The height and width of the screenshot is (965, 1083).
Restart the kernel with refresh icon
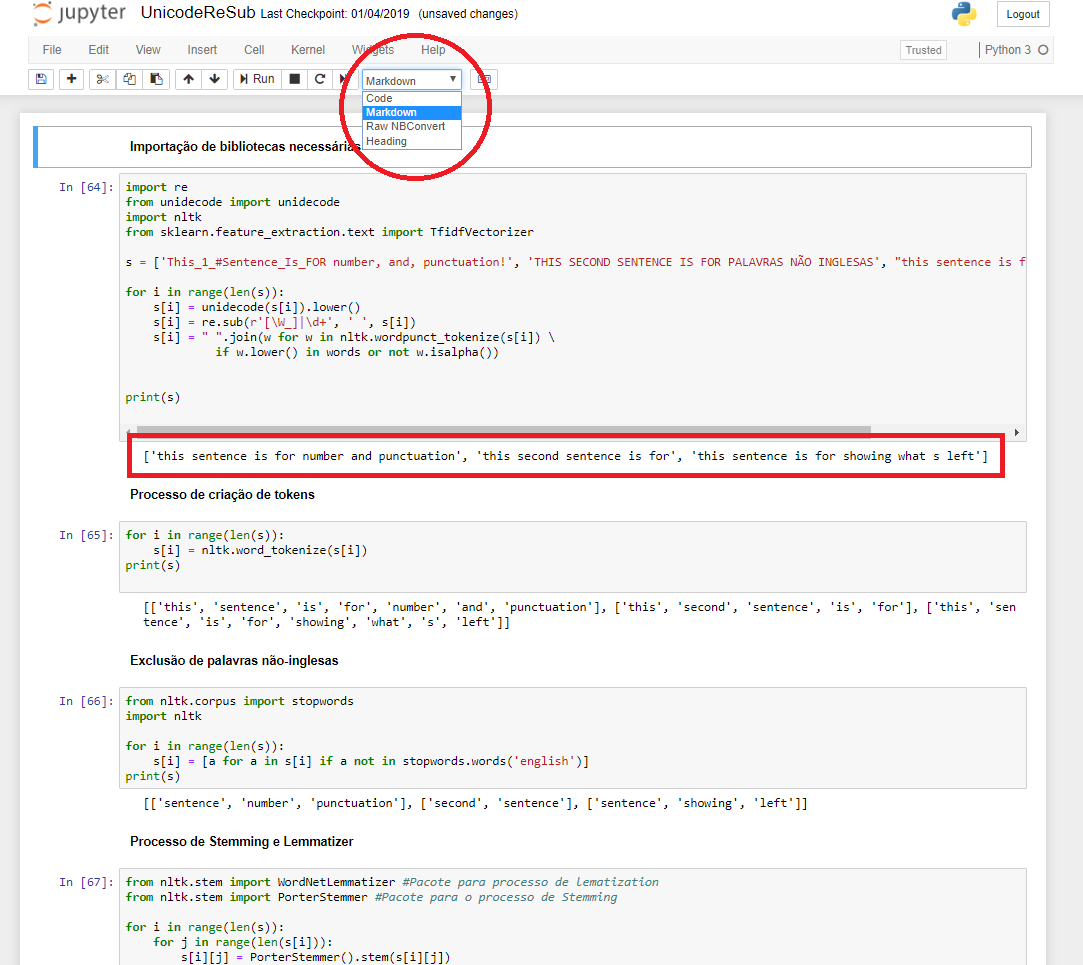pos(319,79)
